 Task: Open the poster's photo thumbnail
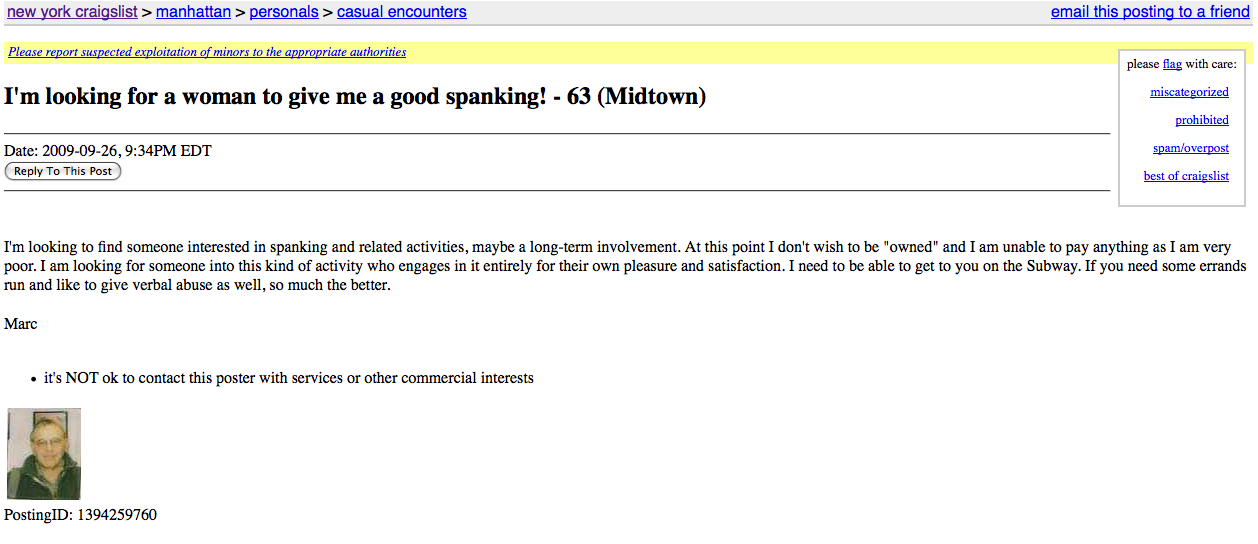[x=44, y=454]
